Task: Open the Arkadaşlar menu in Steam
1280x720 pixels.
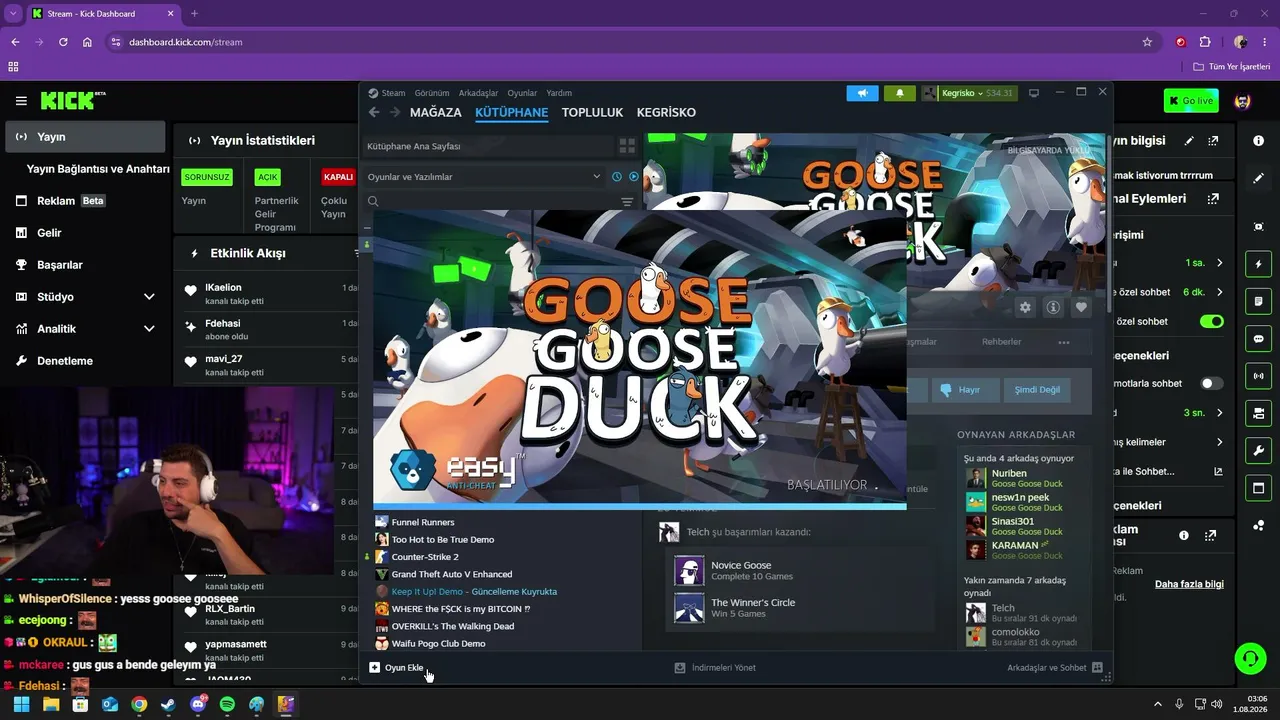Action: [478, 93]
